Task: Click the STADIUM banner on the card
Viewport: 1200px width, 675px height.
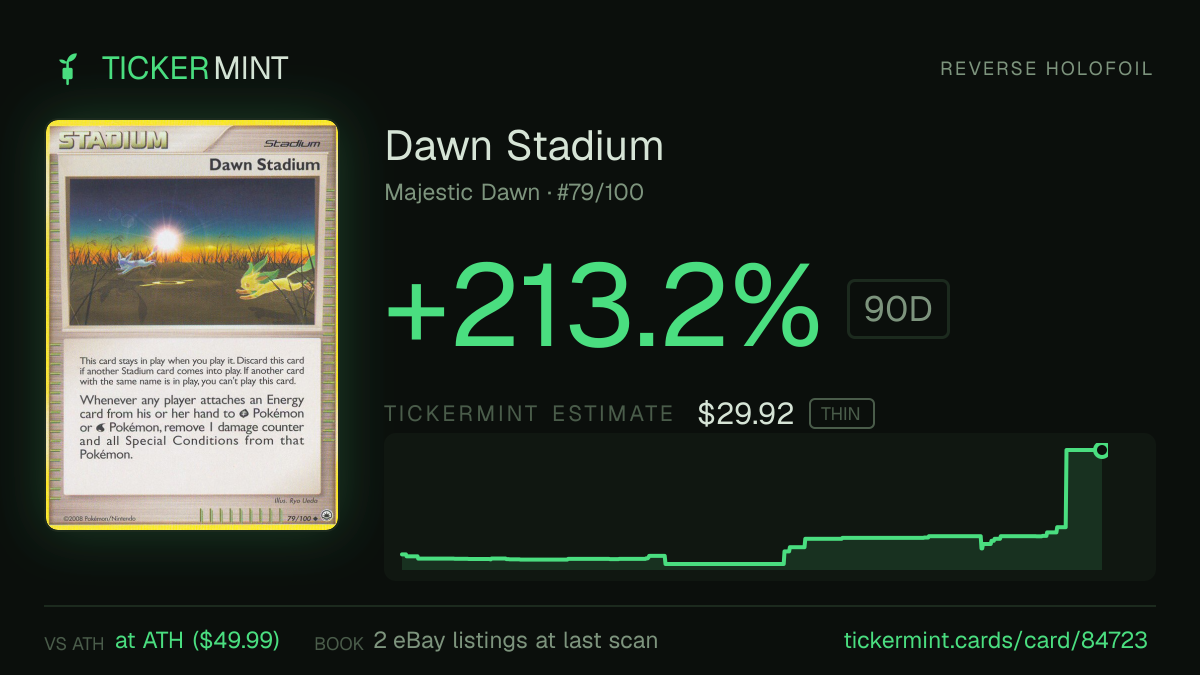Action: (x=113, y=139)
